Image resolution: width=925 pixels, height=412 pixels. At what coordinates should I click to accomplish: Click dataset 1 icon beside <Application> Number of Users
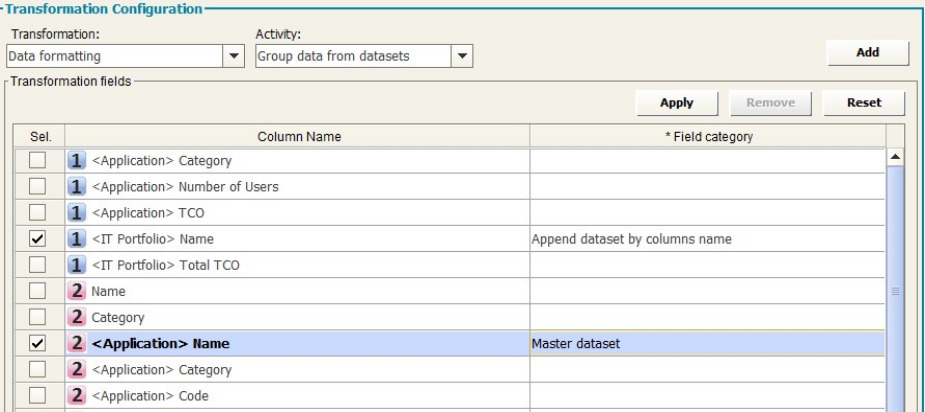pos(78,186)
